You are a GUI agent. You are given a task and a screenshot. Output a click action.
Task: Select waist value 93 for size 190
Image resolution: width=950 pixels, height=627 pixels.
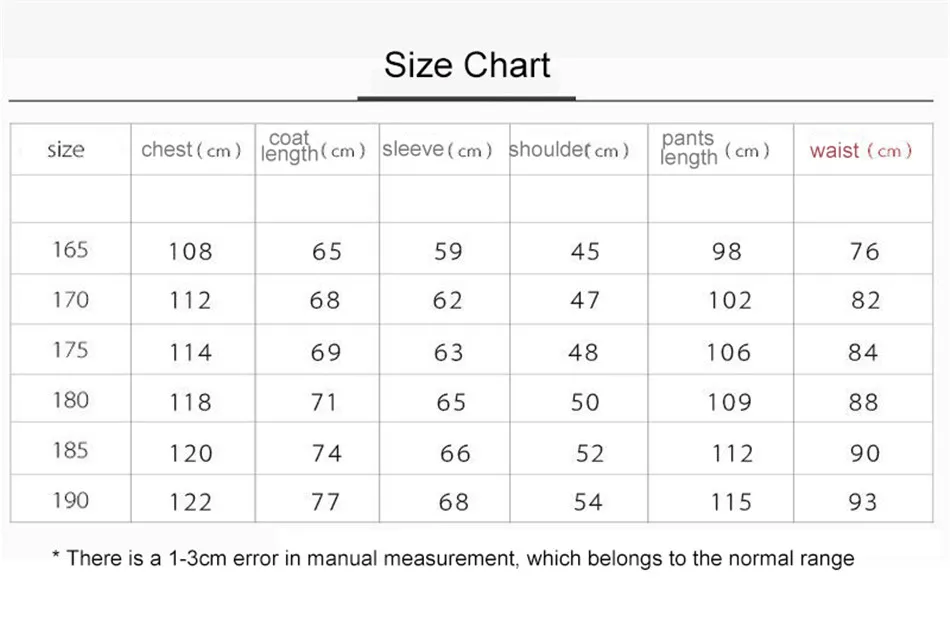click(x=863, y=502)
